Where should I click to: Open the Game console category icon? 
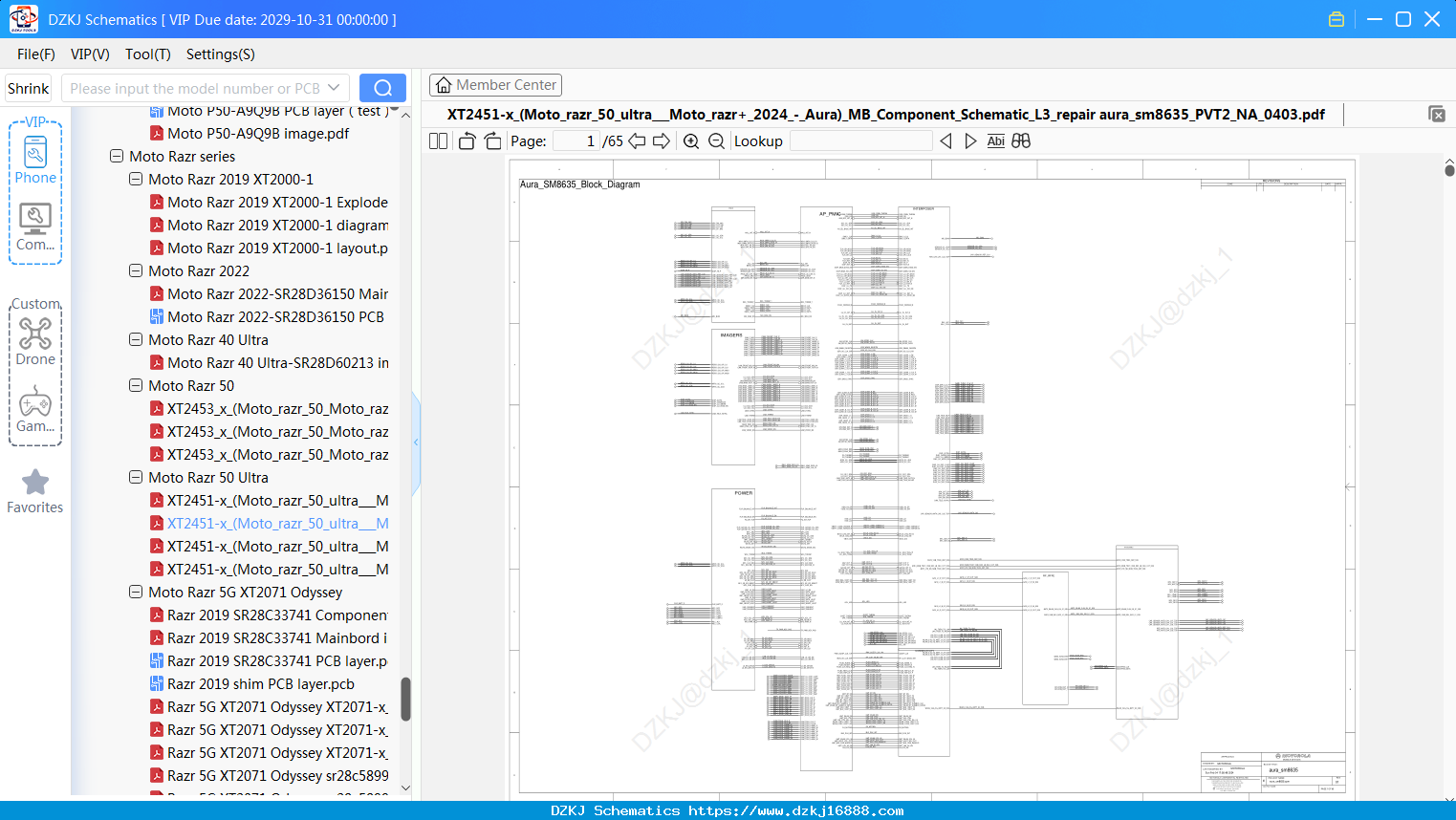coord(35,409)
